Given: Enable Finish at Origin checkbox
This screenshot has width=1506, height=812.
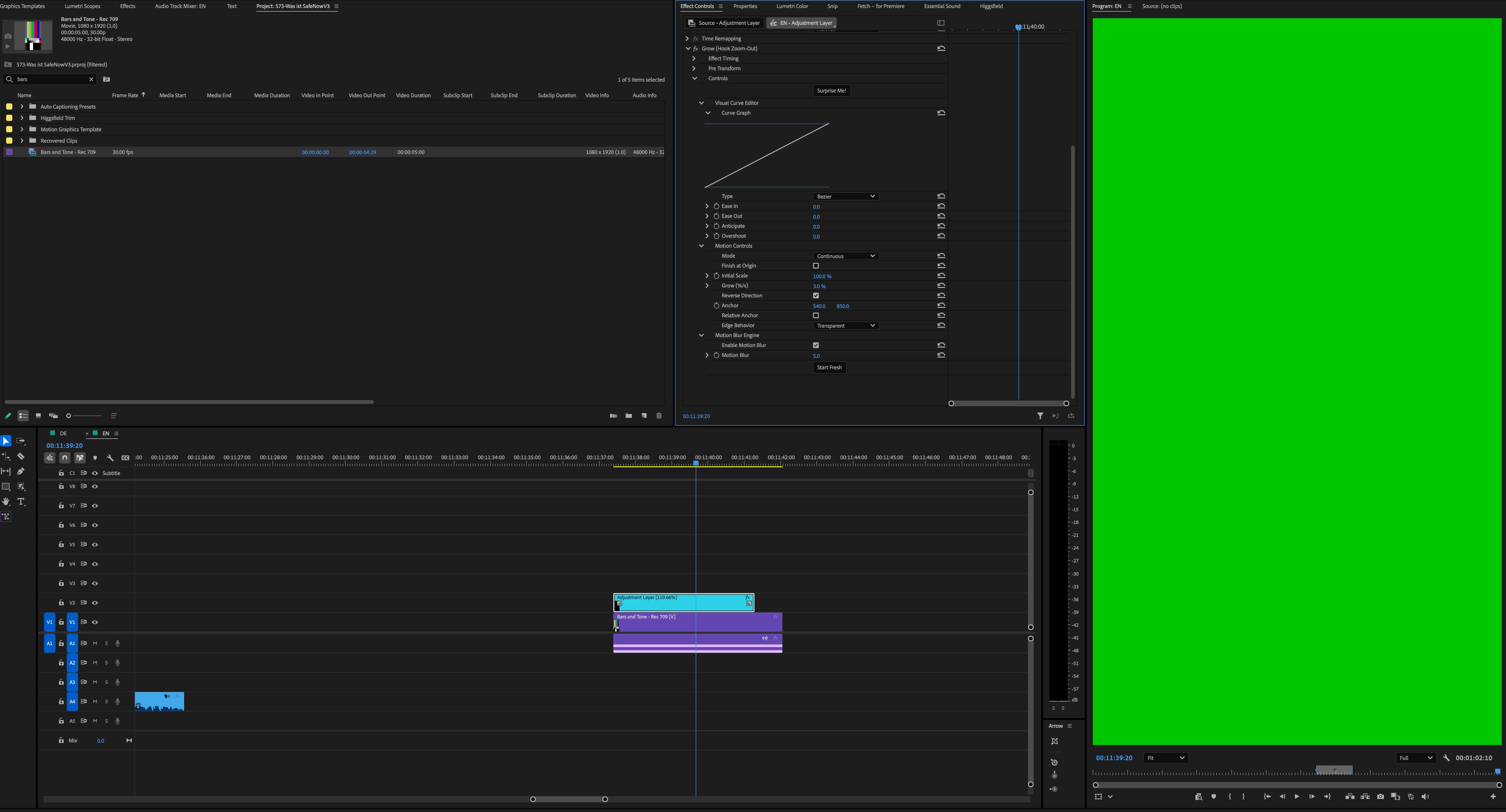Looking at the screenshot, I should 816,266.
